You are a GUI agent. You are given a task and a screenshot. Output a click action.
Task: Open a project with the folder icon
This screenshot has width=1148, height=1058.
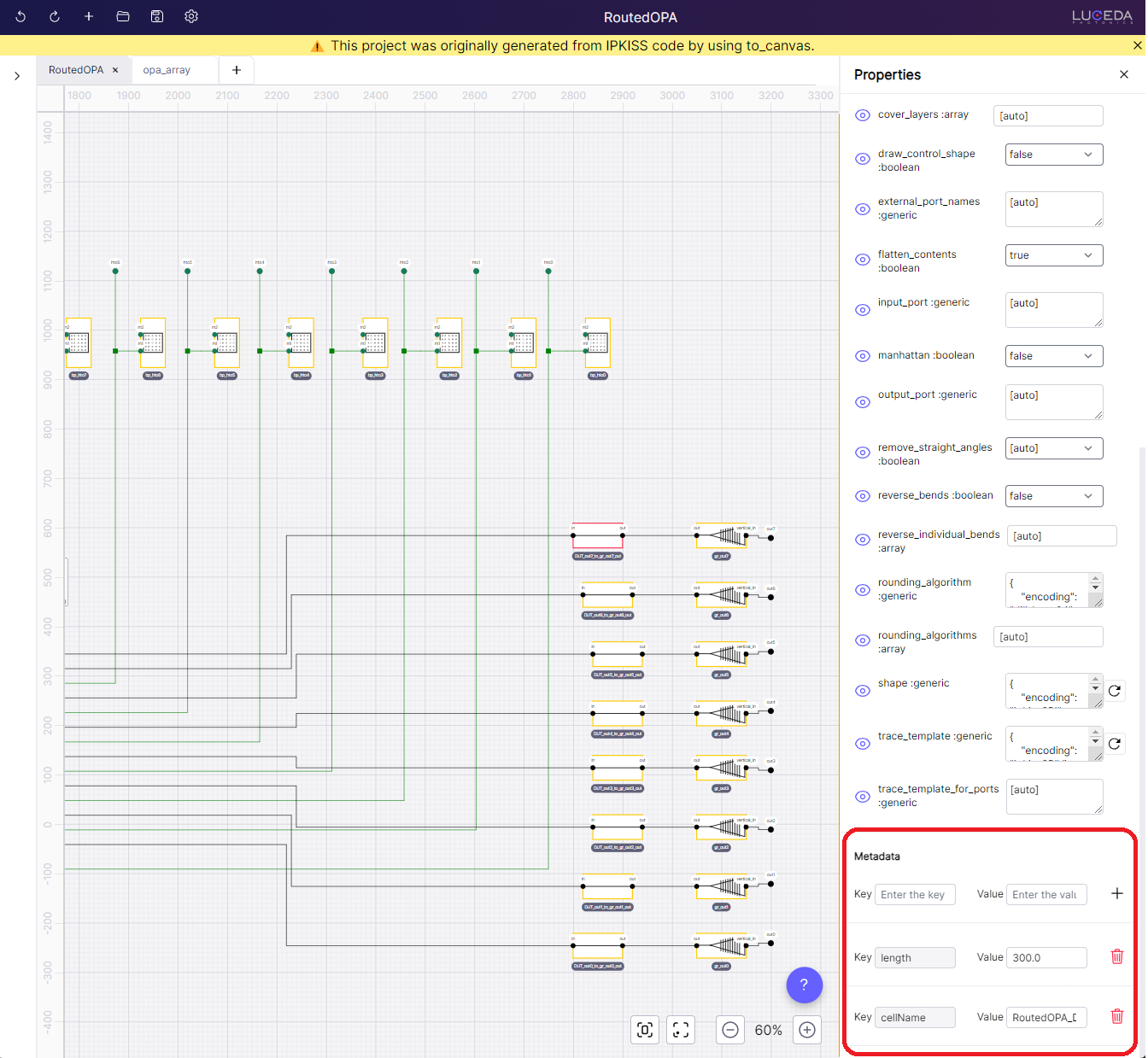pyautogui.click(x=123, y=17)
